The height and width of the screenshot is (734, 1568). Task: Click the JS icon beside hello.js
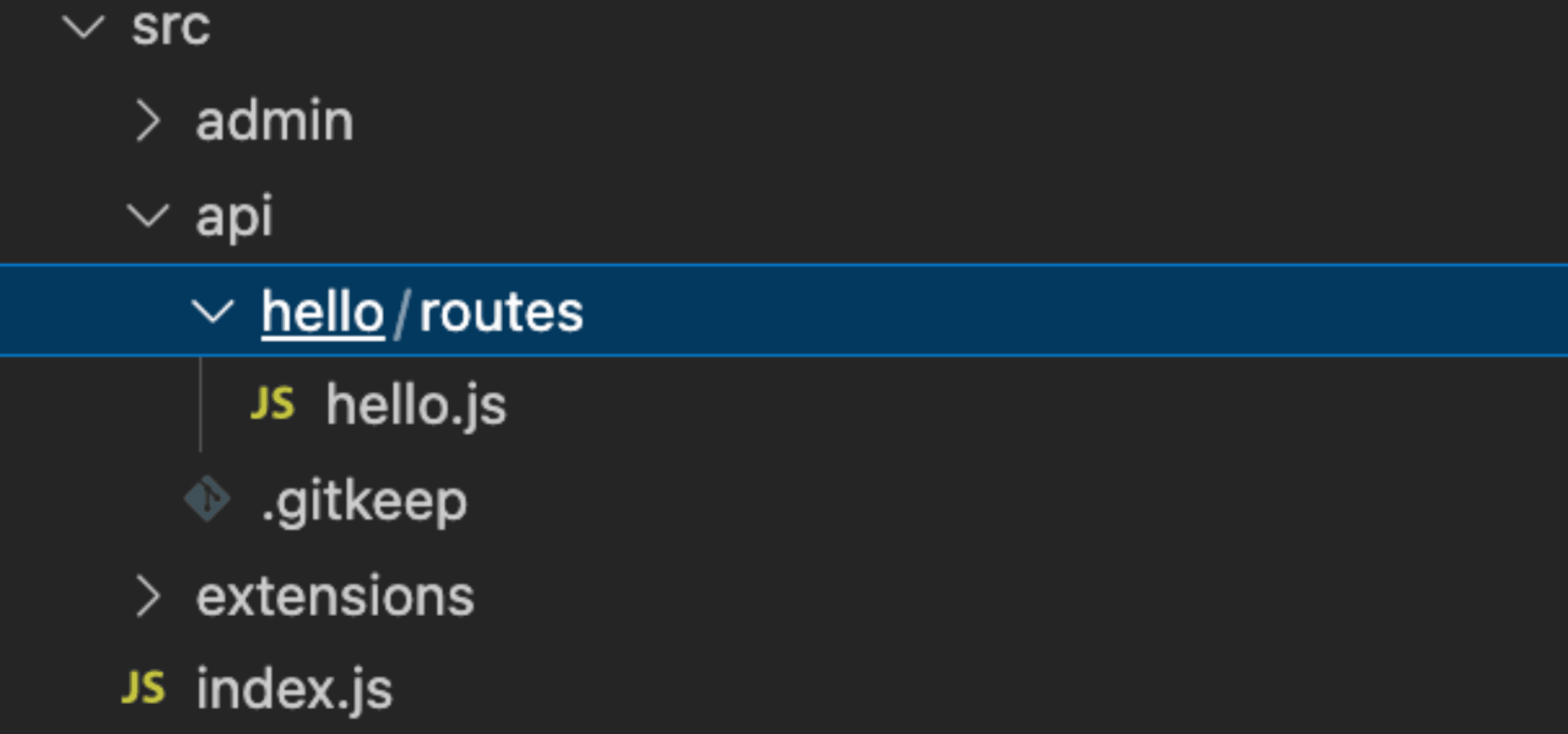[272, 403]
